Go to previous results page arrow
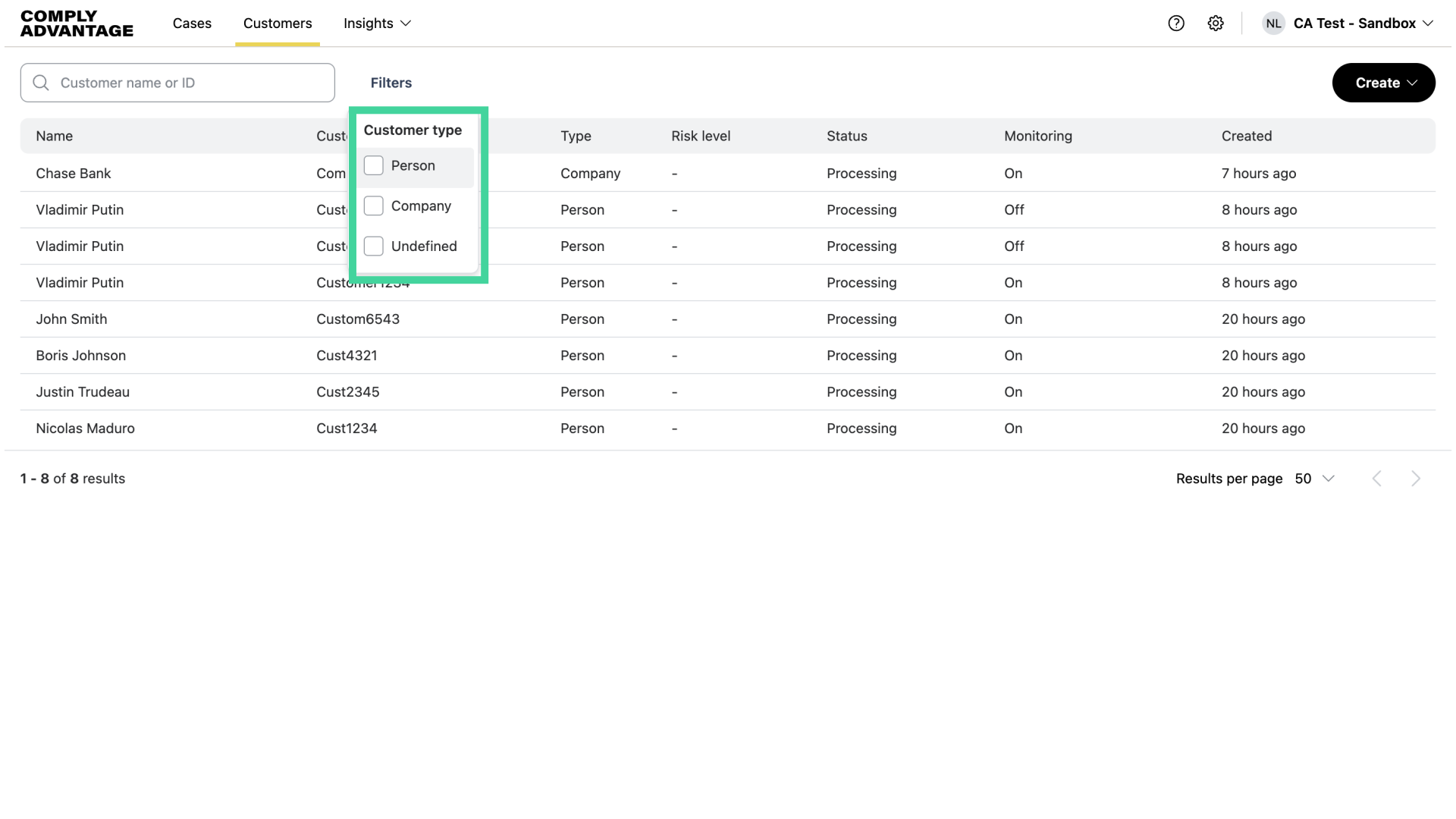 coord(1377,479)
